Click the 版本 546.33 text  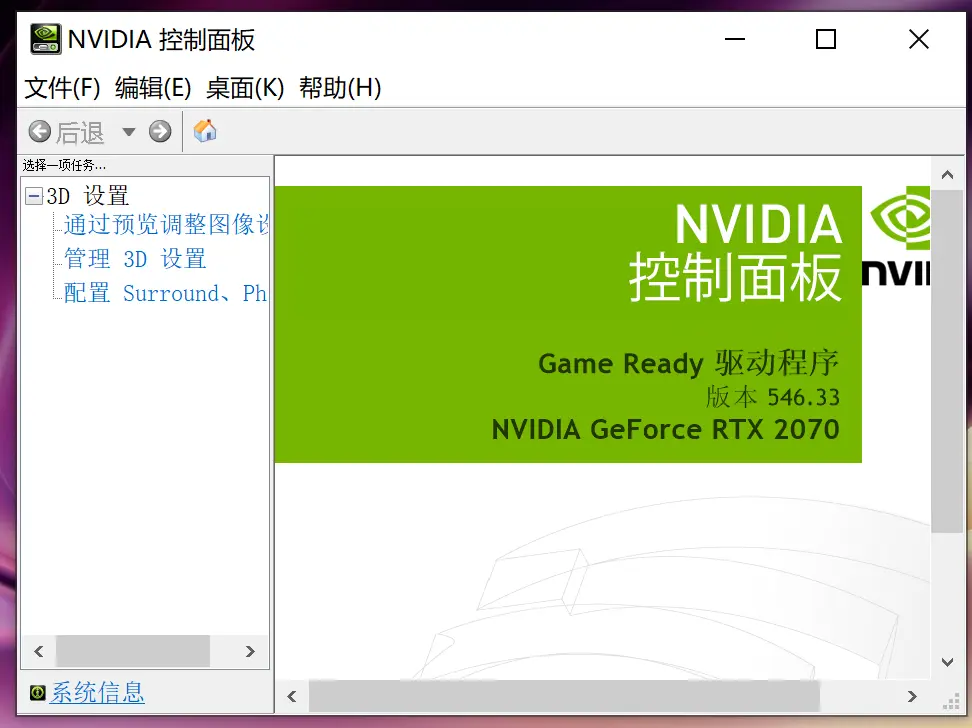pos(772,397)
